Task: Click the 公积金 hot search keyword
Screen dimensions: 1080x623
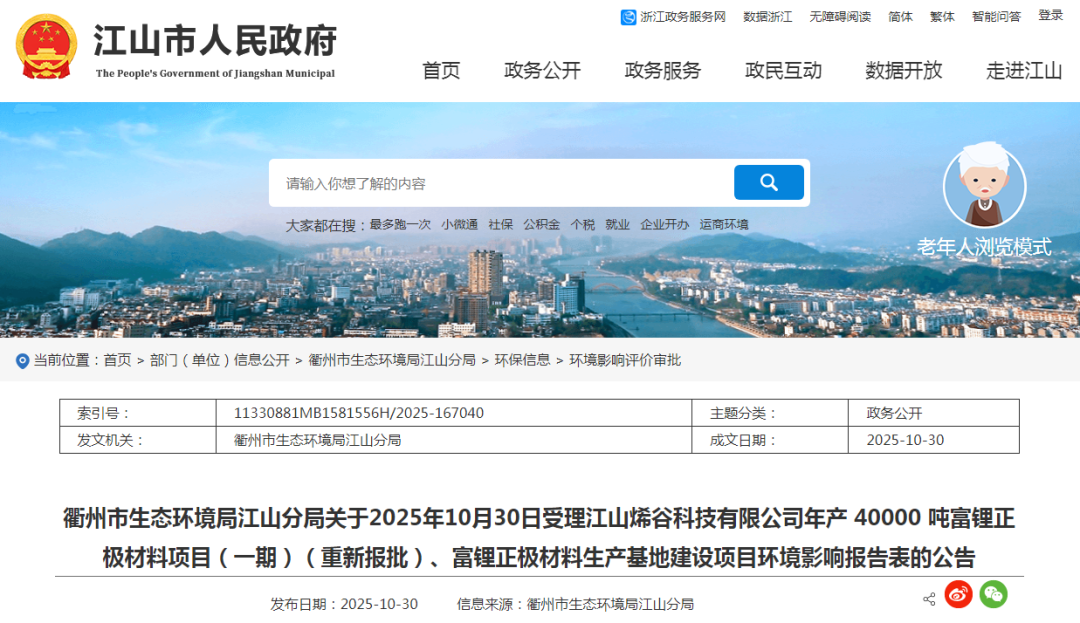Action: [541, 225]
